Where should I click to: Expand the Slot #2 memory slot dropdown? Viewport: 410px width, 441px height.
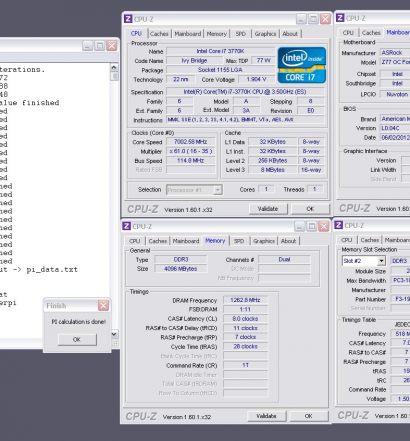click(381, 261)
